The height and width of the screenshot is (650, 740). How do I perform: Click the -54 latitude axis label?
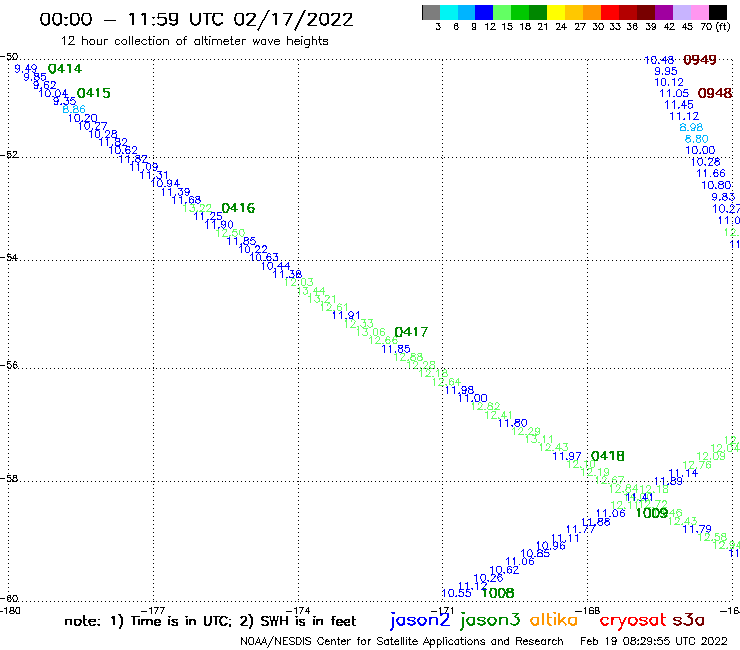tap(9, 258)
